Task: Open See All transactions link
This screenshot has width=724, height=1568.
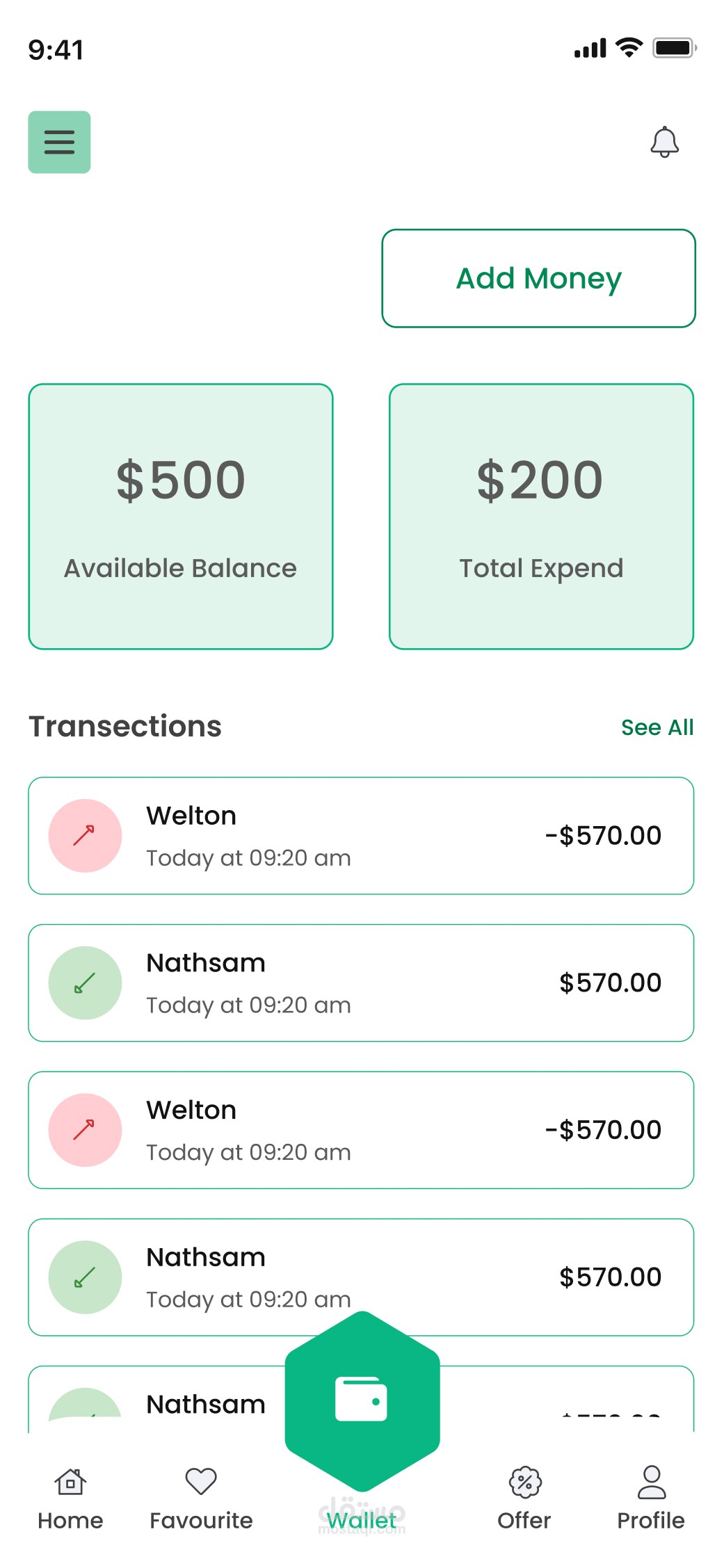Action: [x=657, y=727]
